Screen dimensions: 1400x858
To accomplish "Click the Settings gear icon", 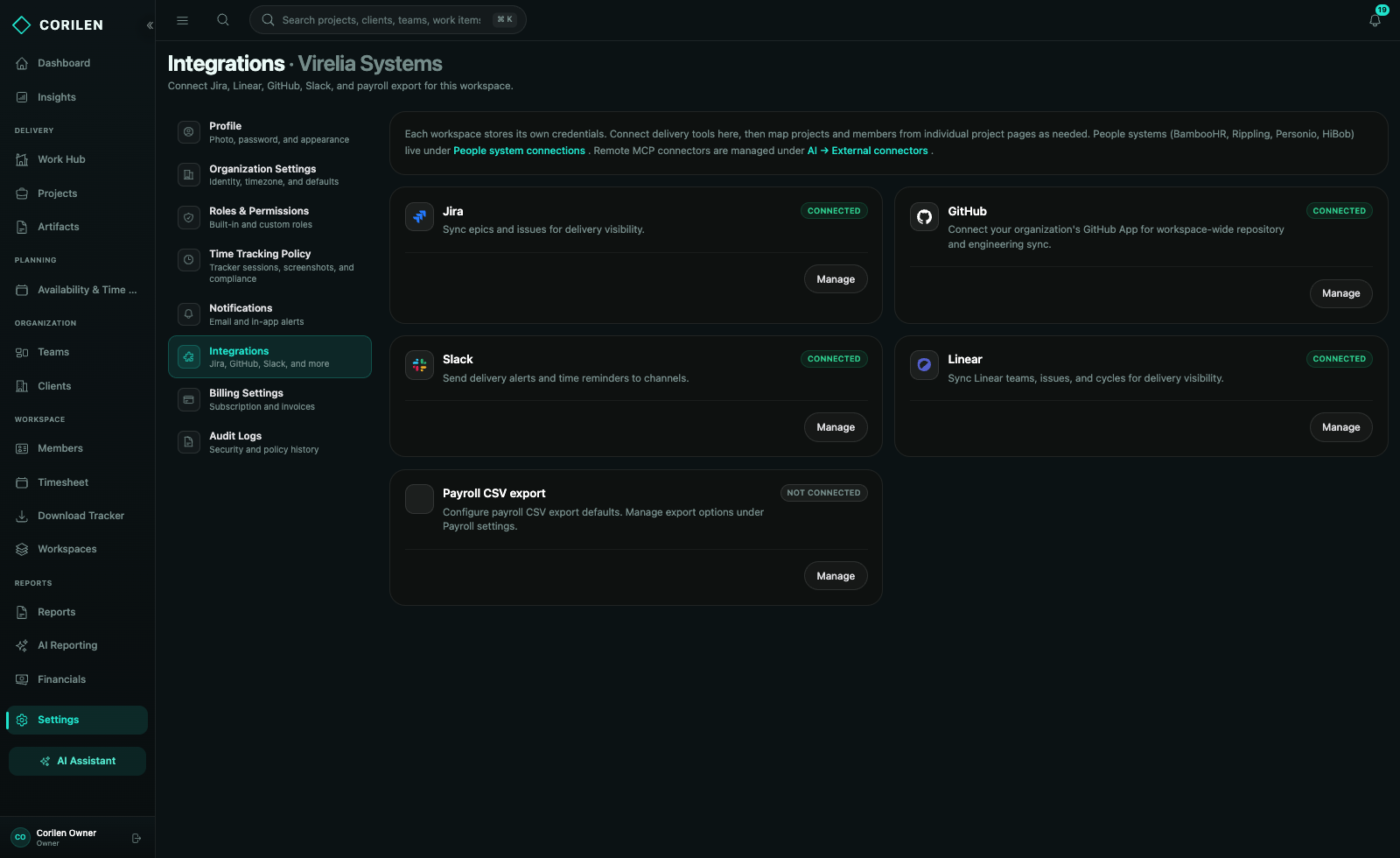I will (x=22, y=720).
